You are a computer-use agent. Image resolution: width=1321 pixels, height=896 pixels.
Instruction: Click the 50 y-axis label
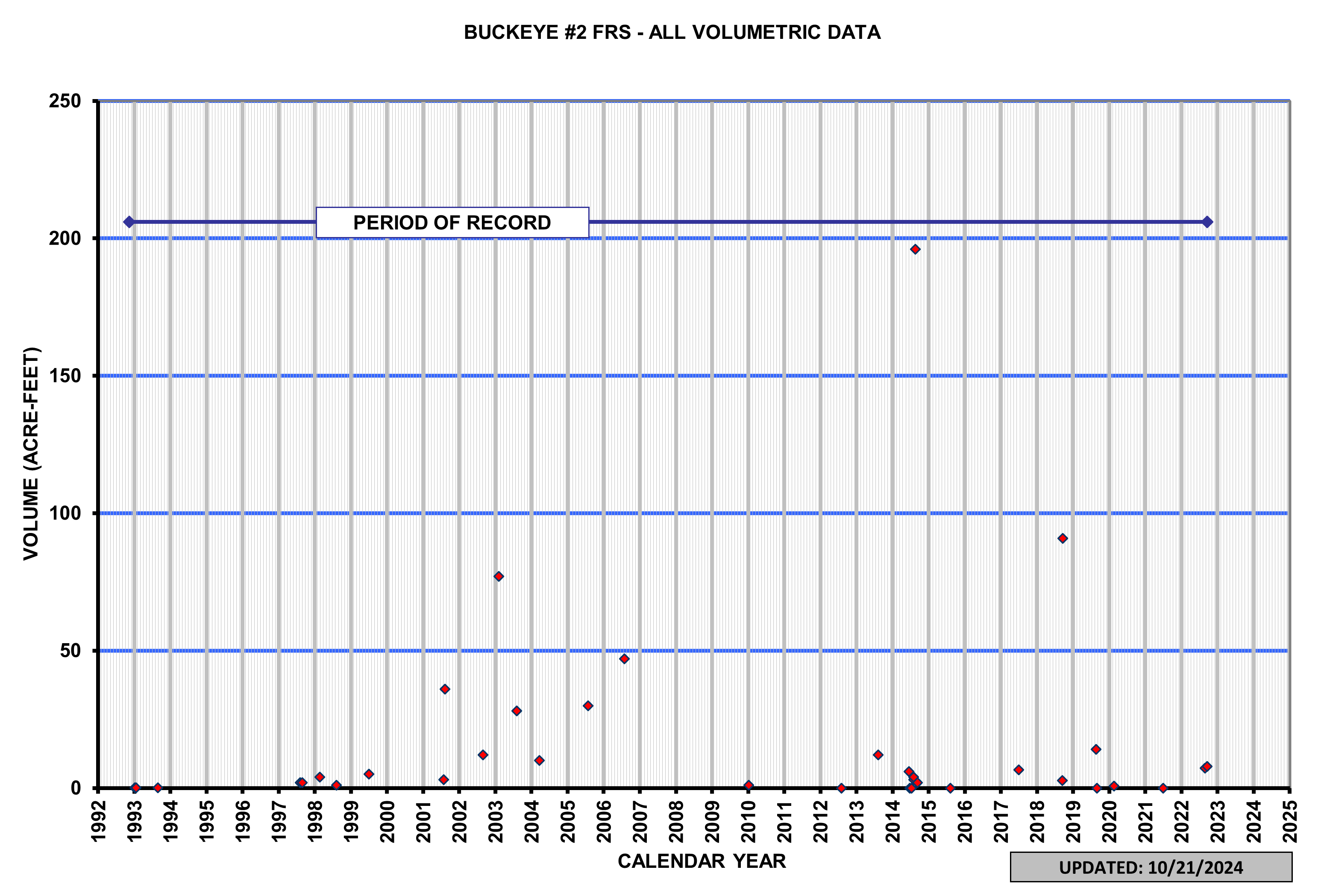(70, 651)
